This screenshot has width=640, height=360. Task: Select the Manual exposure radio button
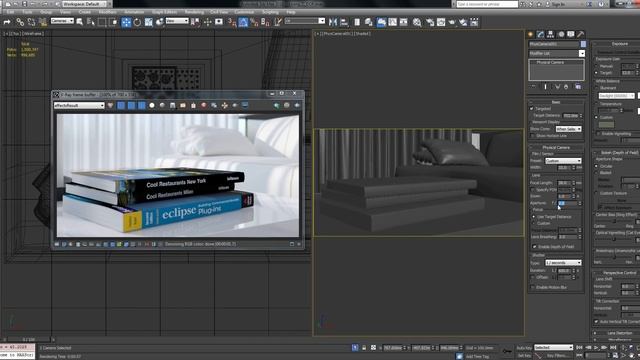(x=596, y=66)
